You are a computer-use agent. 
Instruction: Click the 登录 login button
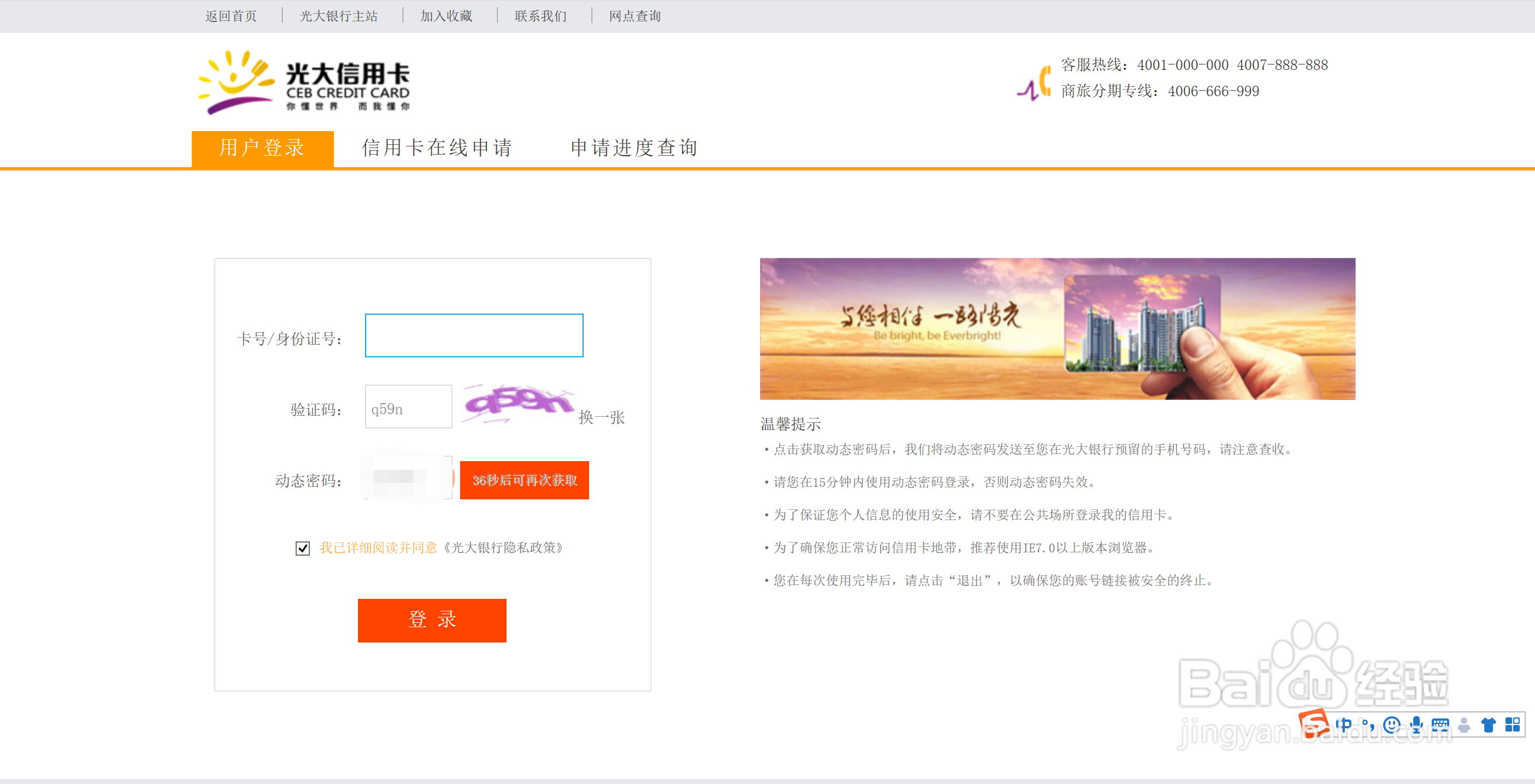[x=432, y=620]
